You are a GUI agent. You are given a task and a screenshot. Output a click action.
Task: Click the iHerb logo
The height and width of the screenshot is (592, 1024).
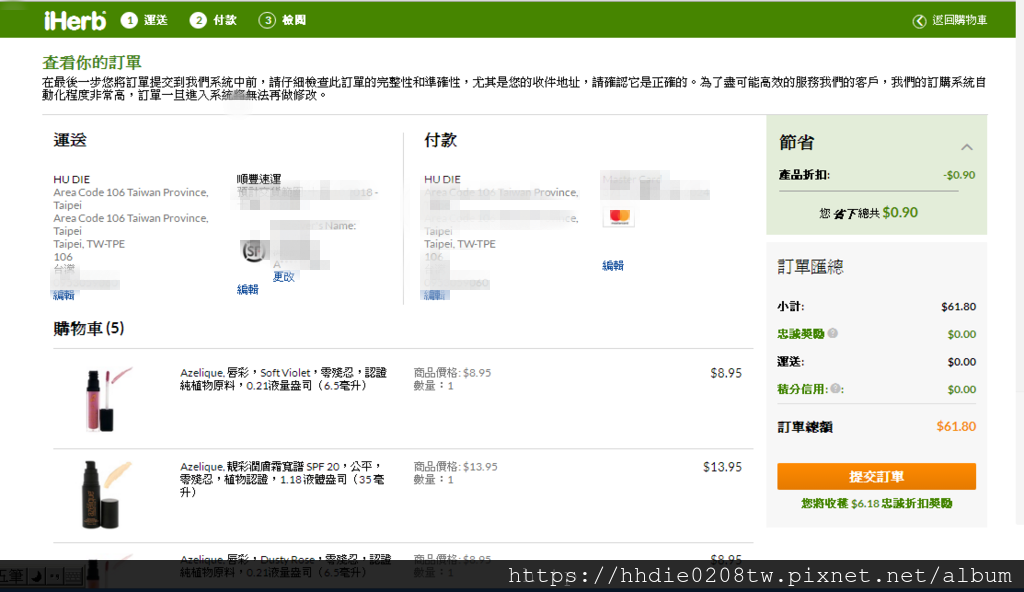(x=74, y=20)
